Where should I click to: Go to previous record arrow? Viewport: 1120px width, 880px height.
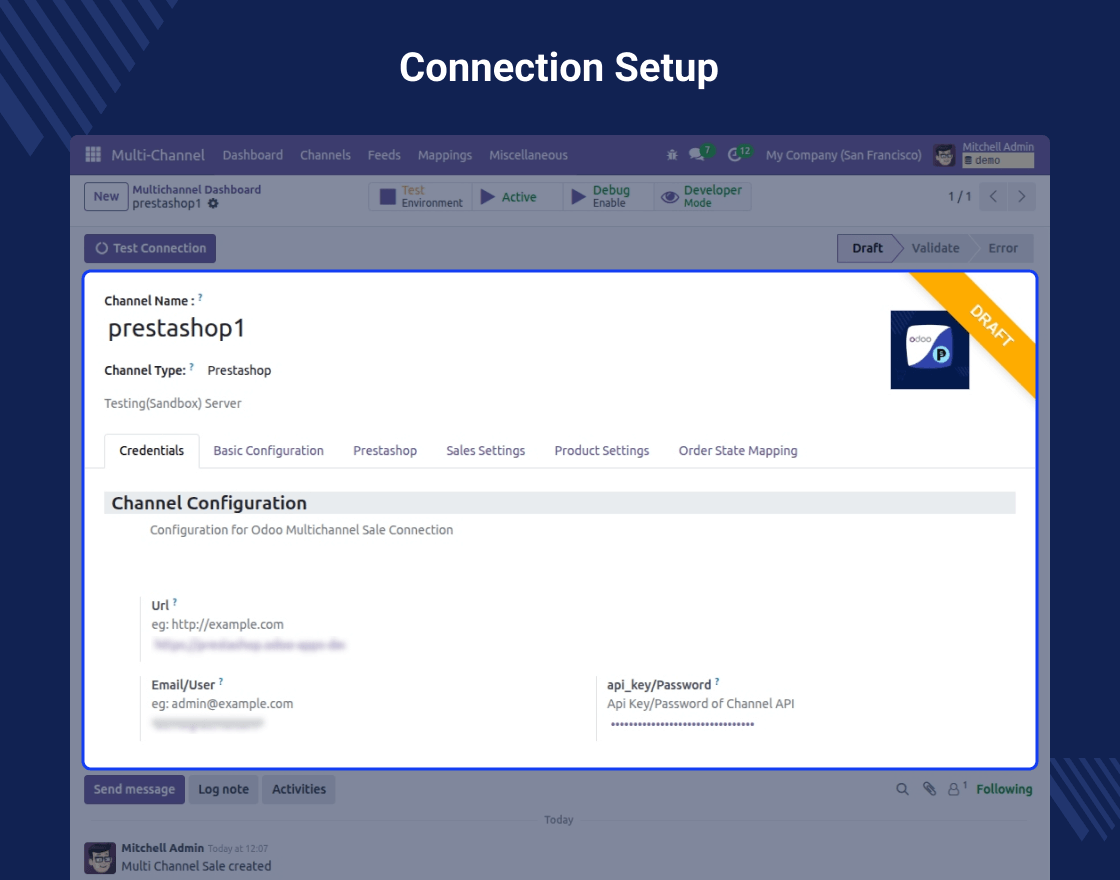pos(993,196)
